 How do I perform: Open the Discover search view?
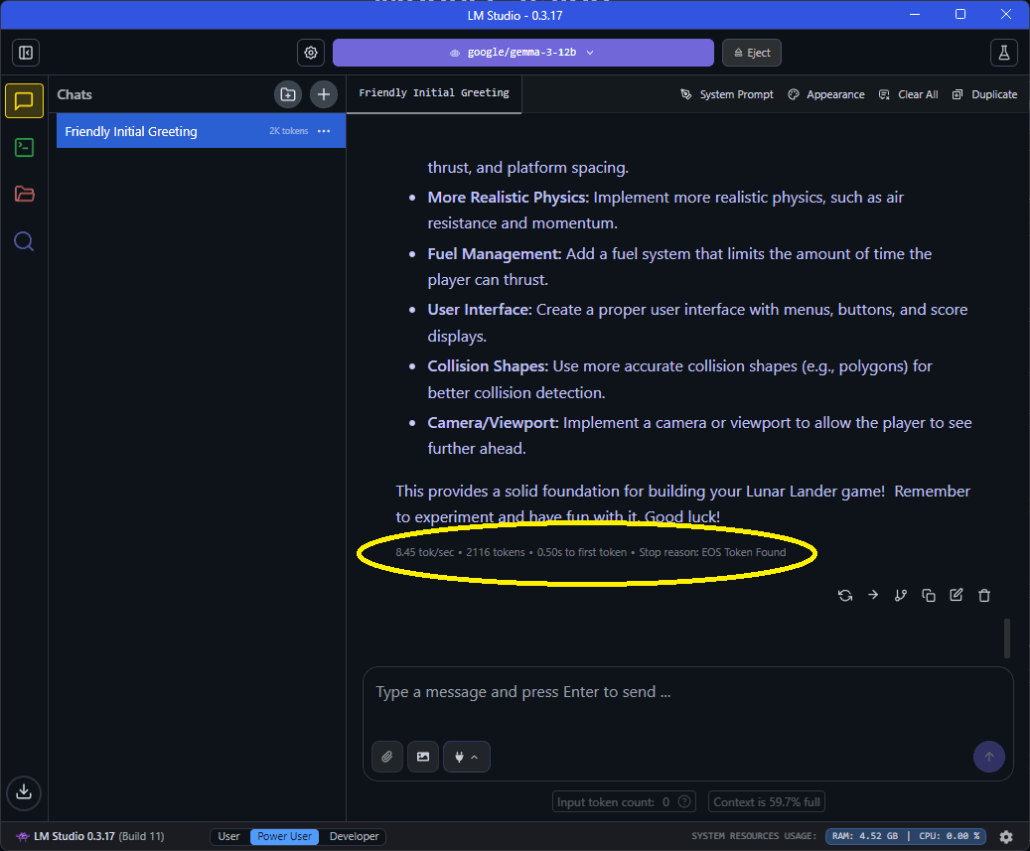[x=24, y=242]
